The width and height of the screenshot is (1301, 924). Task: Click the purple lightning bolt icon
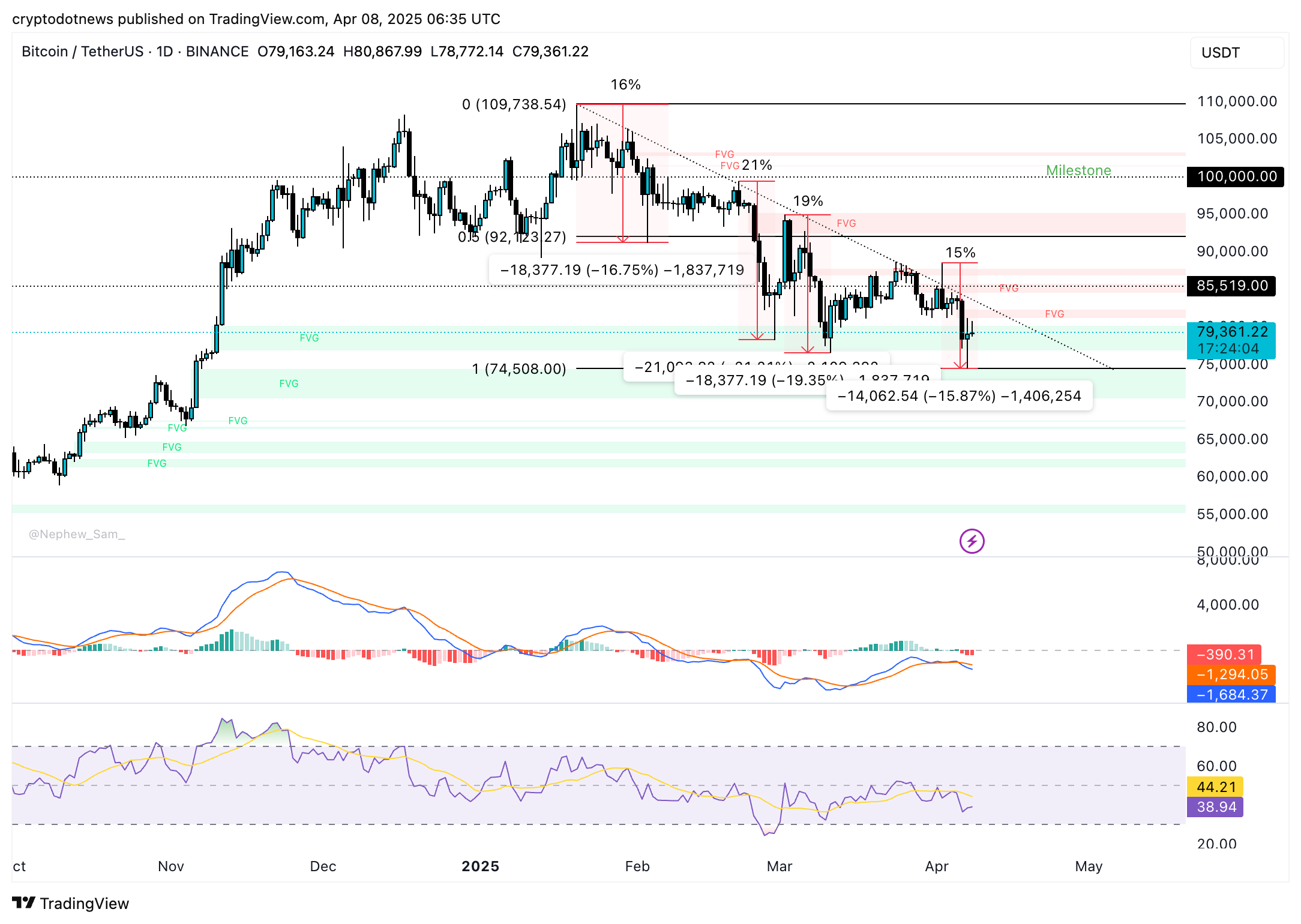tap(972, 541)
